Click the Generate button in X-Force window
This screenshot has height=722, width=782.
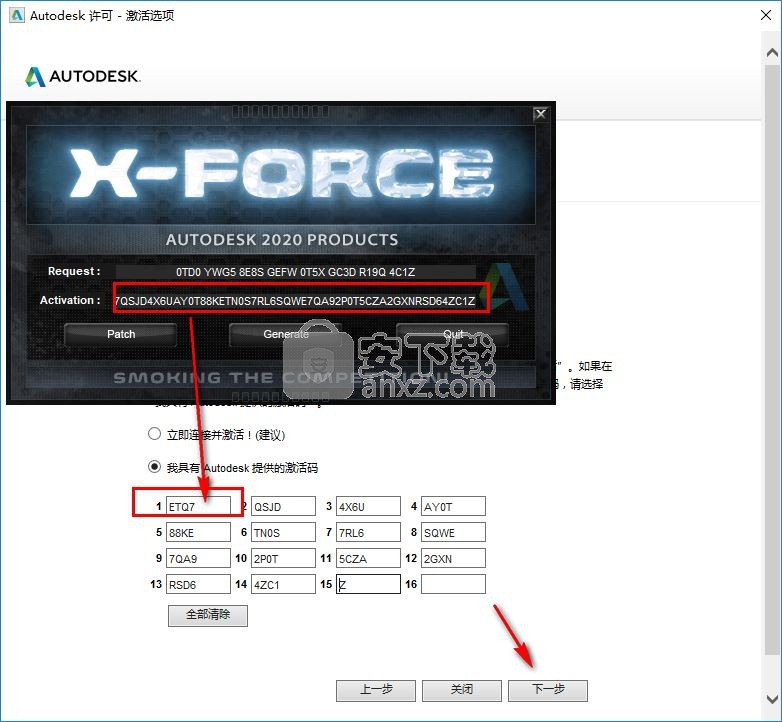point(285,334)
